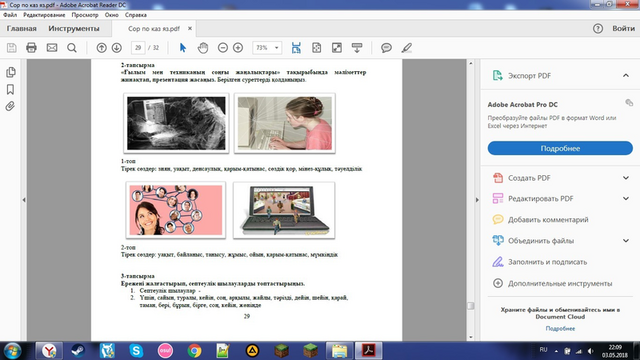Open the Редактирование menu

click(x=44, y=15)
